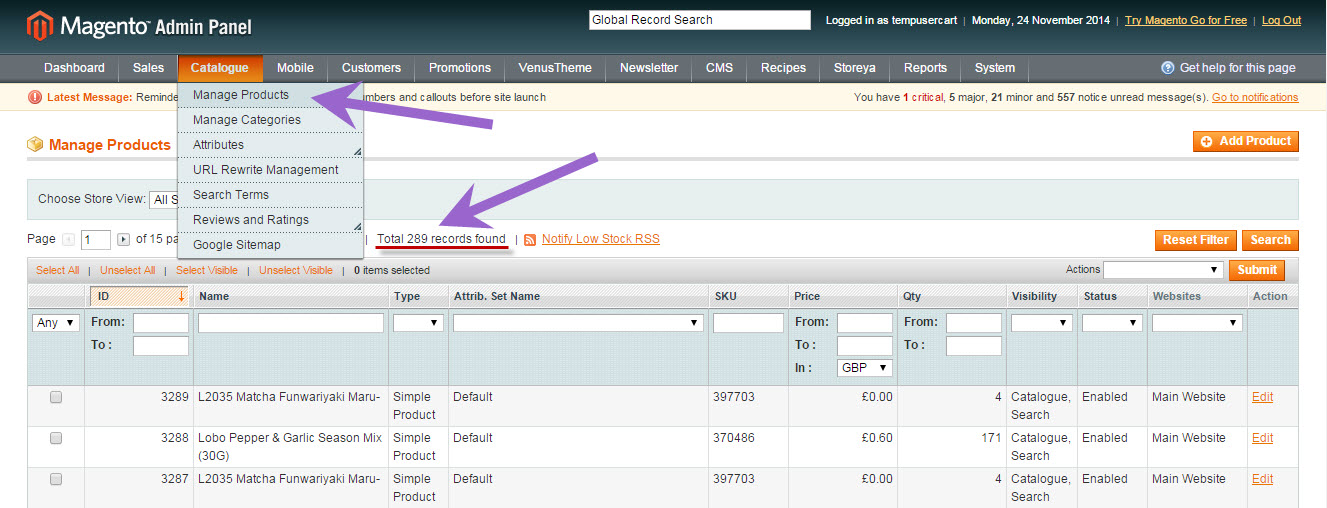Click the Unselect All link

tap(128, 270)
